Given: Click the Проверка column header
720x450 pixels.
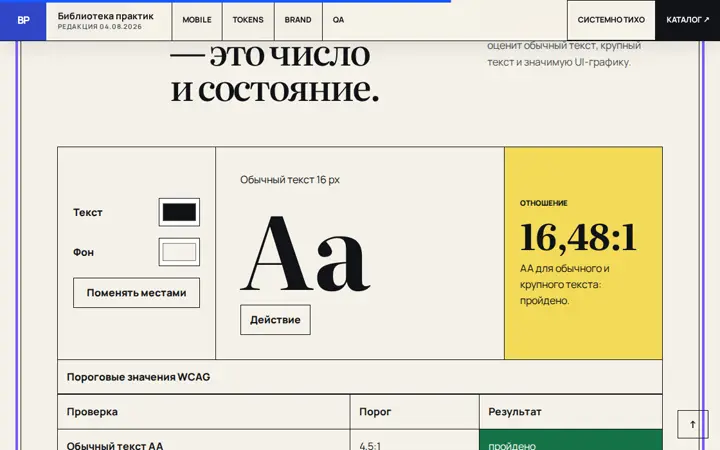Looking at the screenshot, I should coord(204,412).
